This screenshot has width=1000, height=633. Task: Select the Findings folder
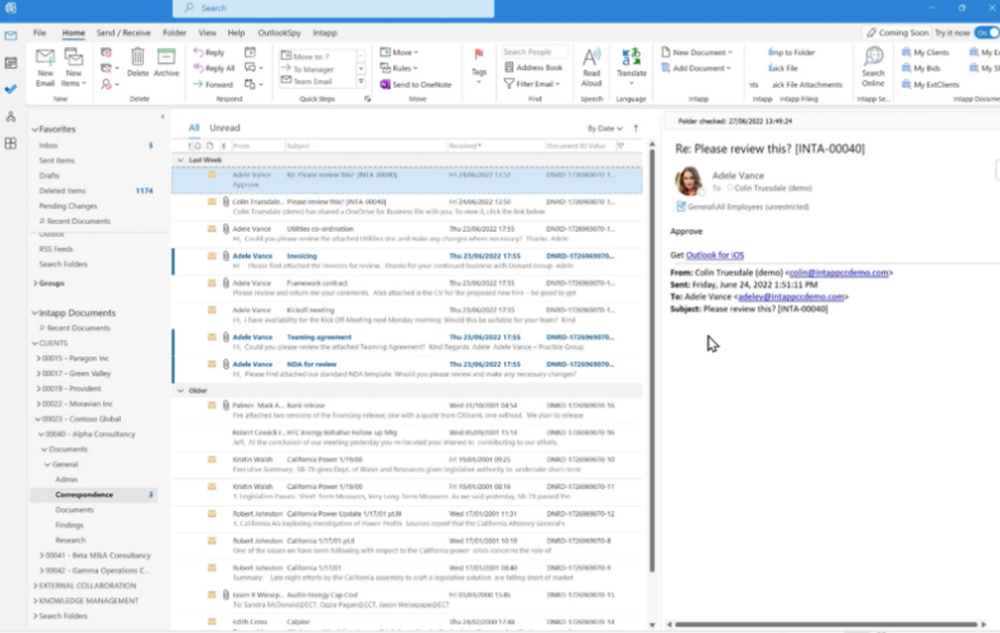[69, 525]
